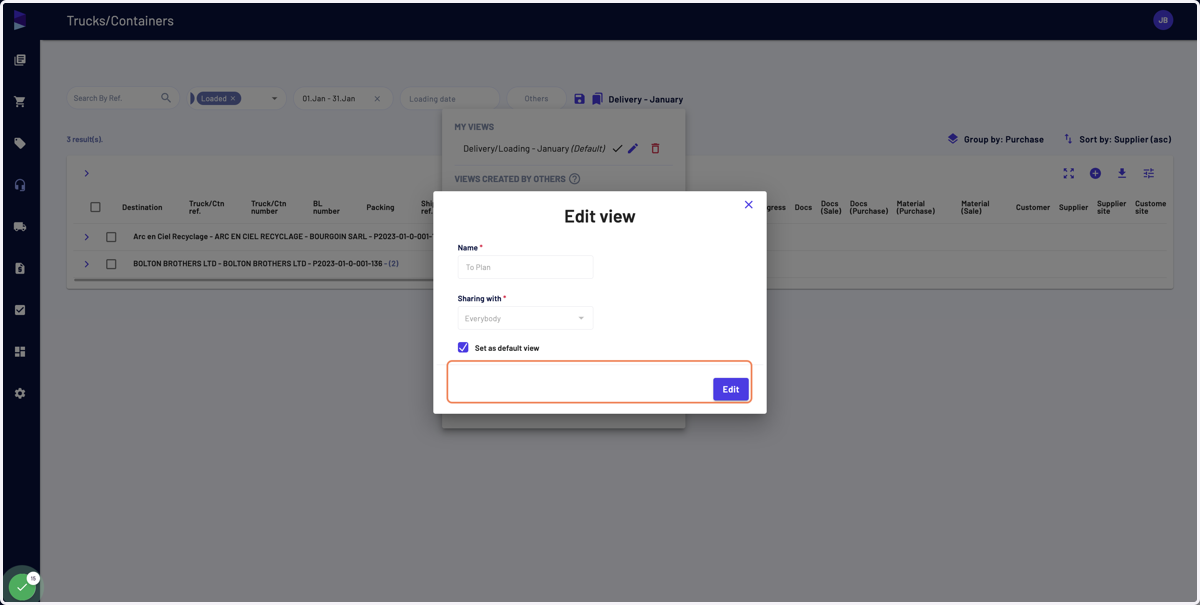
Task: Click the app logo in the sidebar
Action: tap(20, 20)
